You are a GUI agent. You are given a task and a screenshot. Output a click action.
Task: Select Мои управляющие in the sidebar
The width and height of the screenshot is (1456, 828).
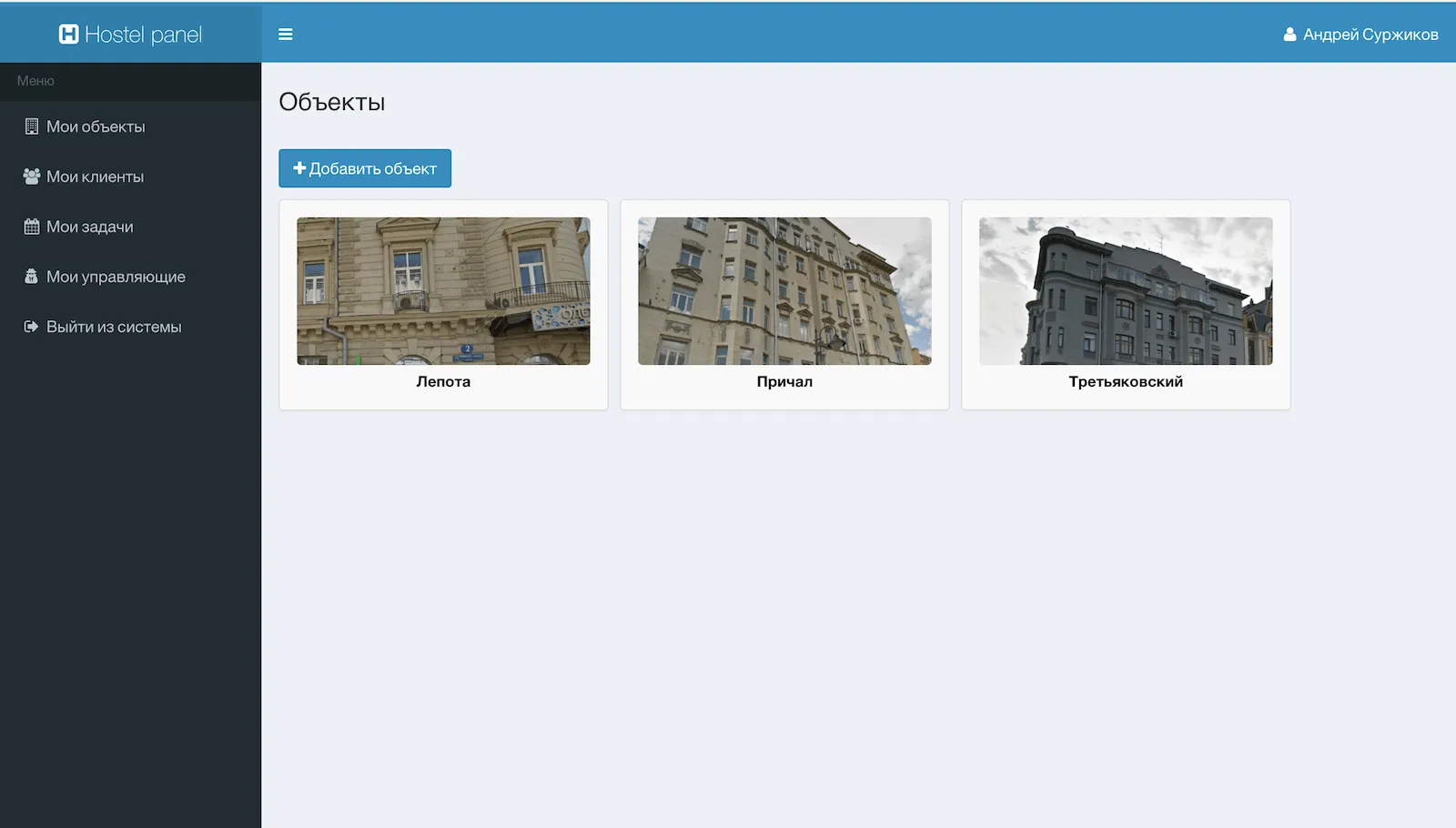(x=116, y=277)
